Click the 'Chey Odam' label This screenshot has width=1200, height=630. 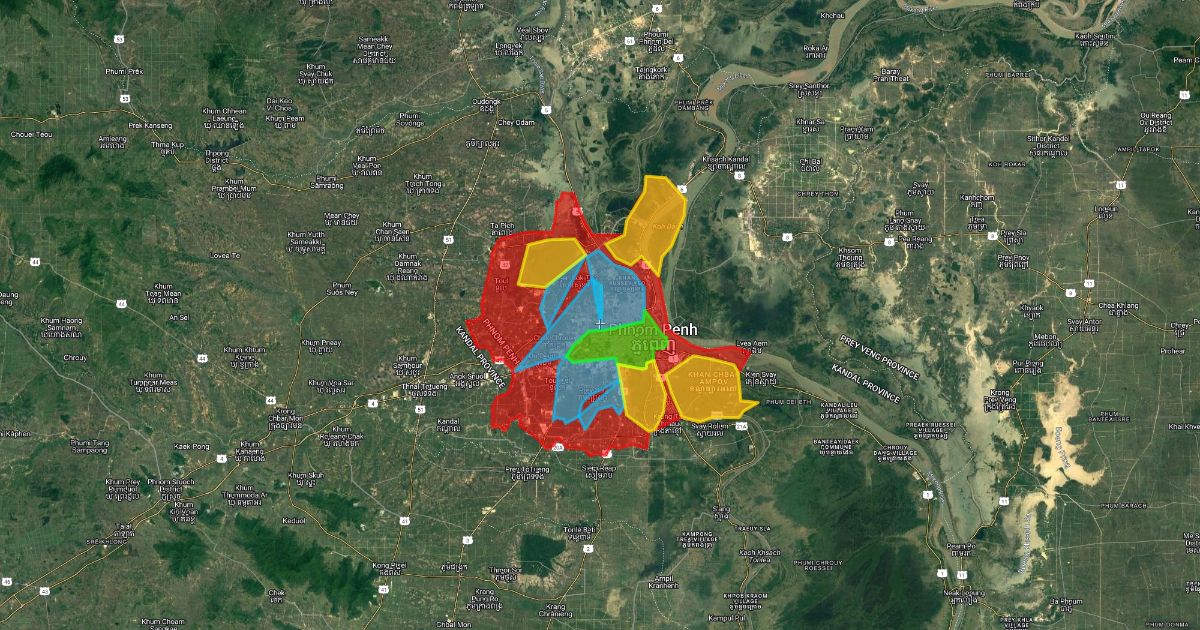point(517,122)
